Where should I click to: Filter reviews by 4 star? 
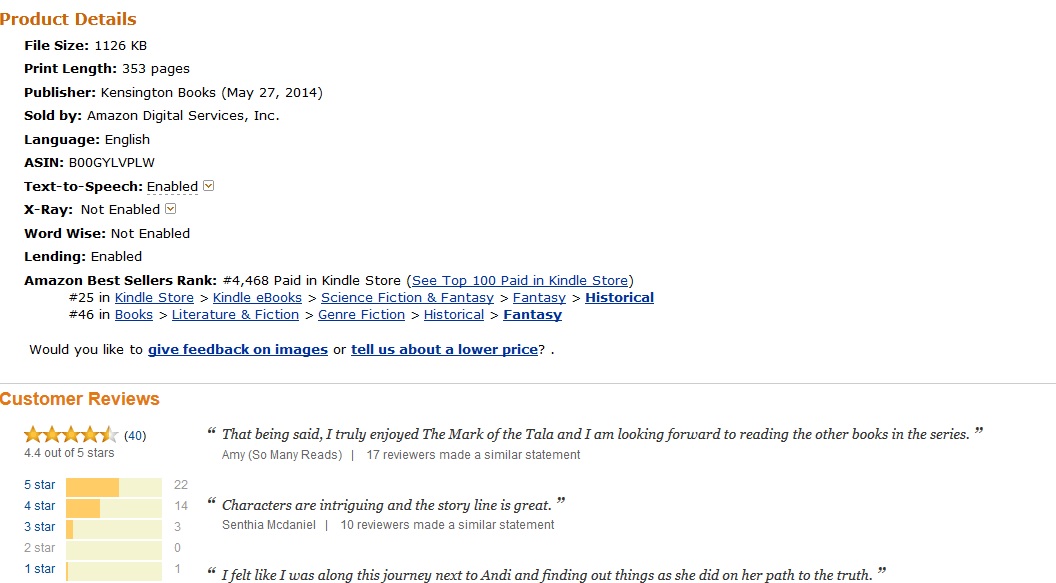tap(40, 506)
